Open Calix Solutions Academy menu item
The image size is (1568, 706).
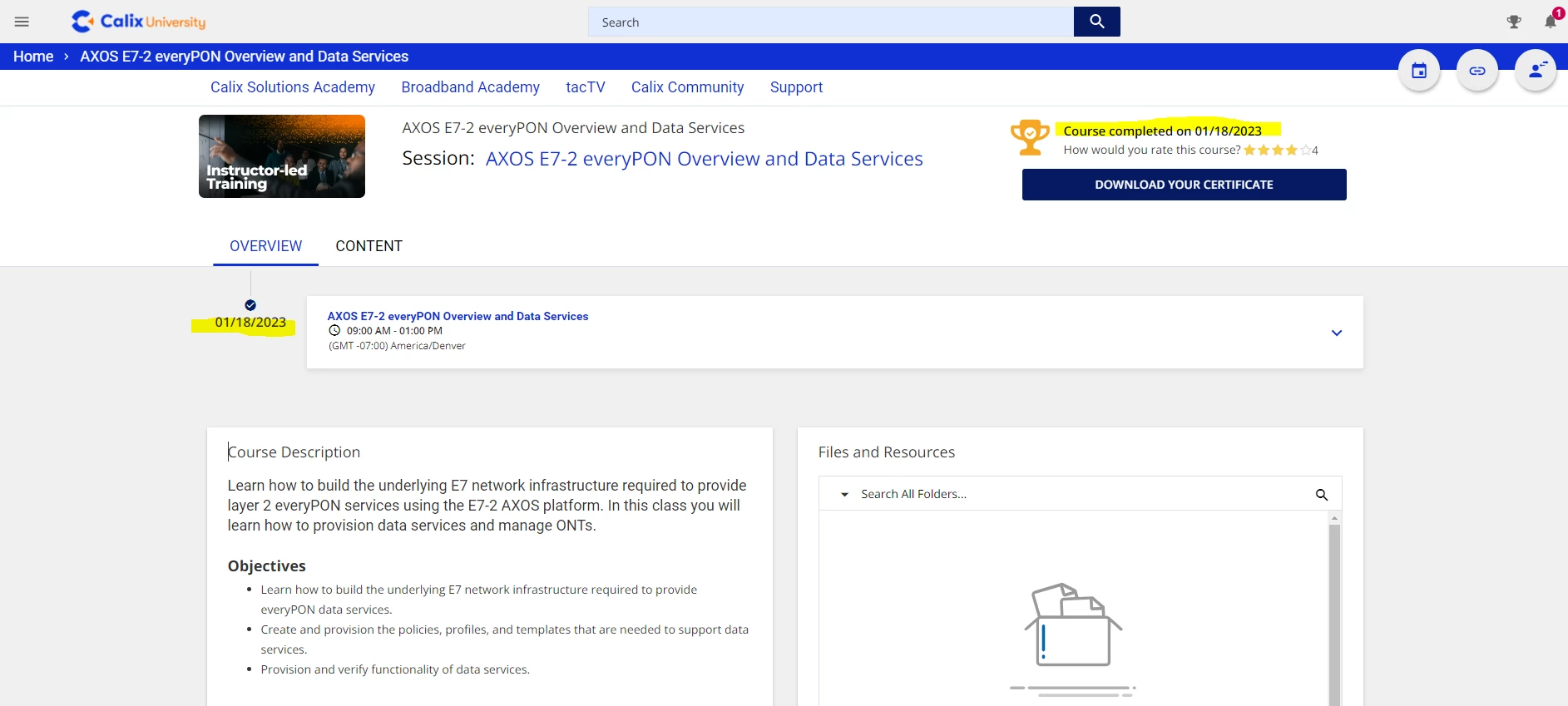tap(293, 87)
